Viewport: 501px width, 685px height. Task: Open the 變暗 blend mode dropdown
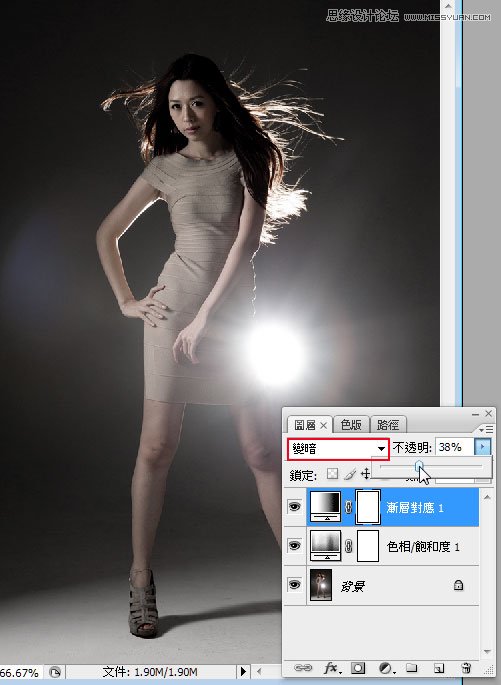pos(338,449)
